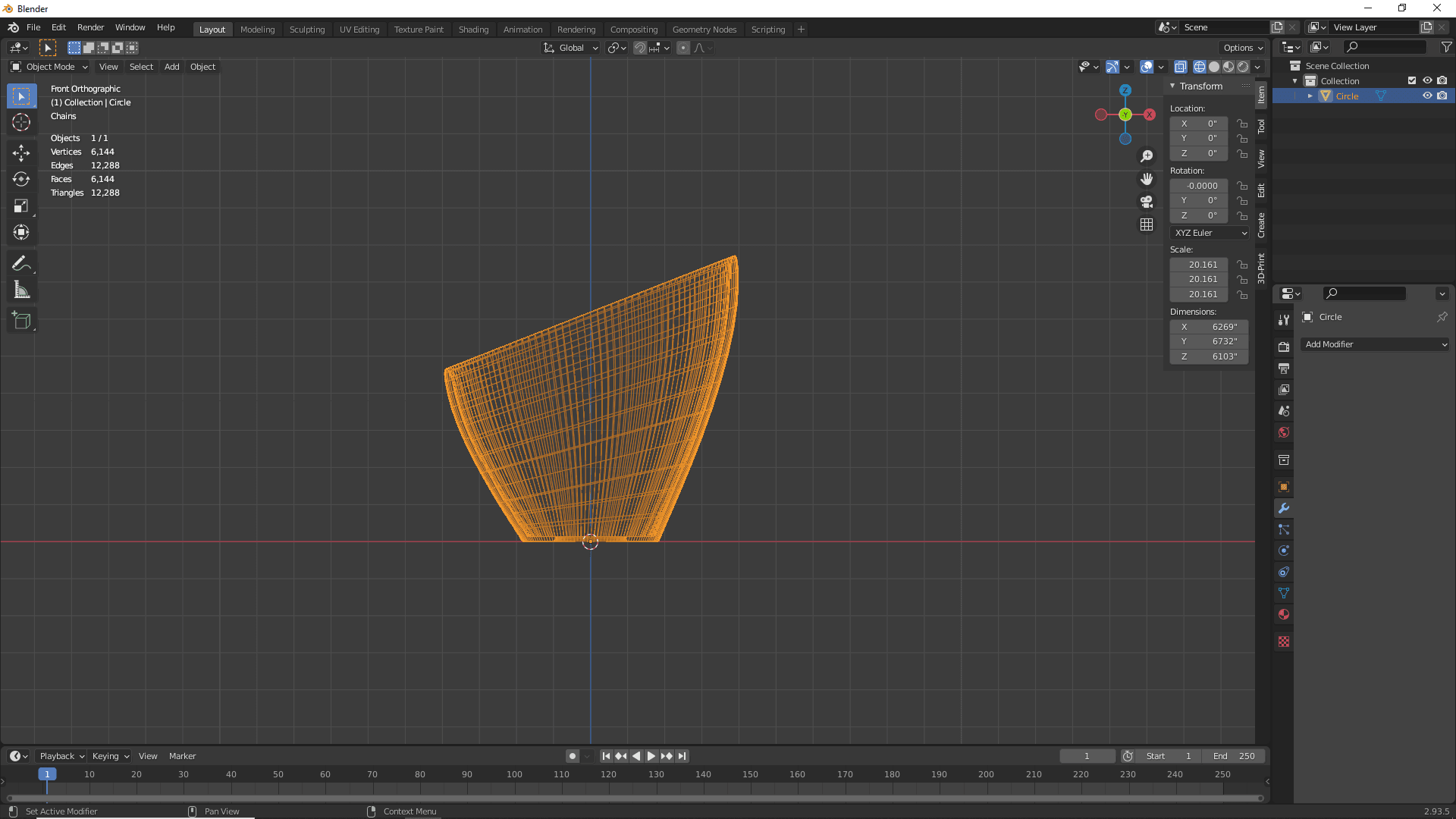Activate the Scale tool

(21, 206)
